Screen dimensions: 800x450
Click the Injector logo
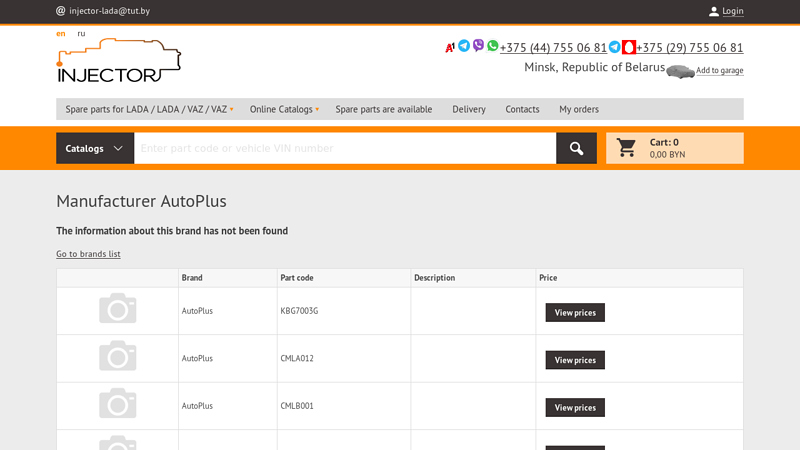[x=118, y=60]
